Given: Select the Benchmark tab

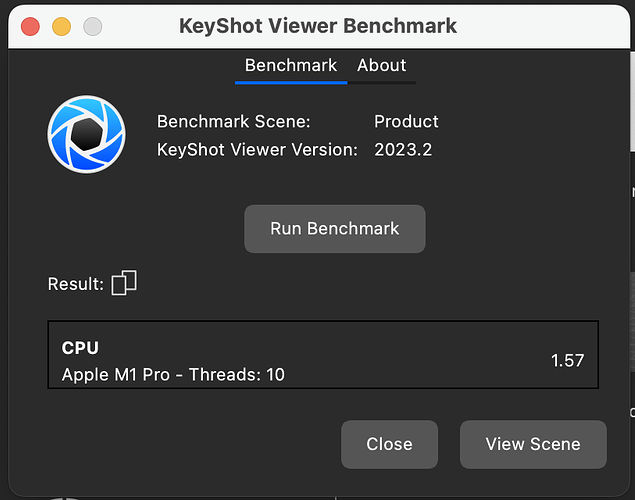Looking at the screenshot, I should click(x=291, y=65).
